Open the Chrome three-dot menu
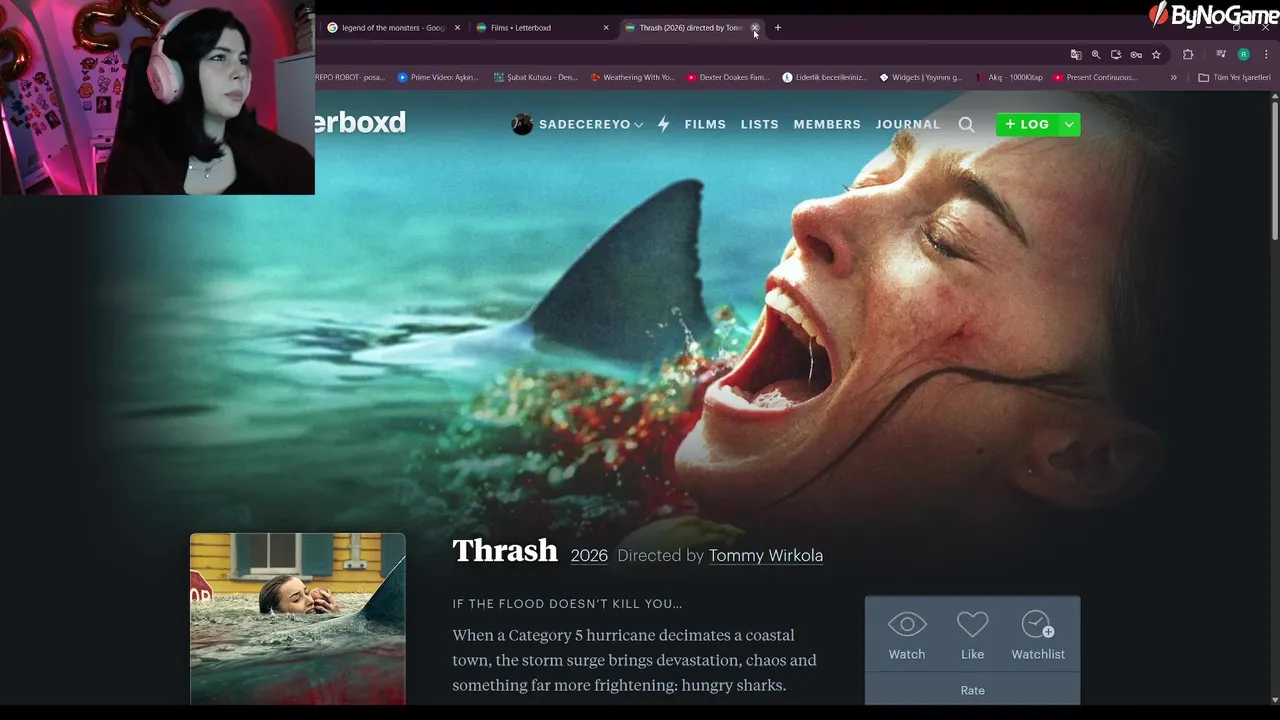 [1266, 55]
